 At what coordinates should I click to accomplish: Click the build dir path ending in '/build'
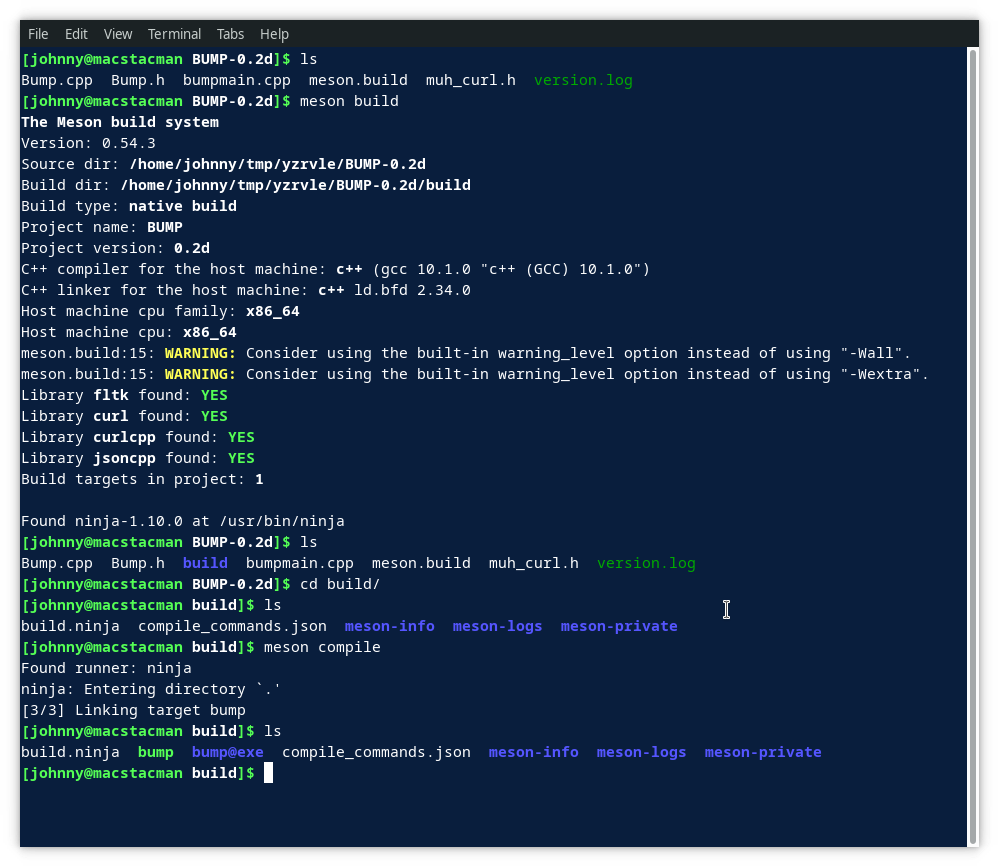pyautogui.click(x=296, y=185)
